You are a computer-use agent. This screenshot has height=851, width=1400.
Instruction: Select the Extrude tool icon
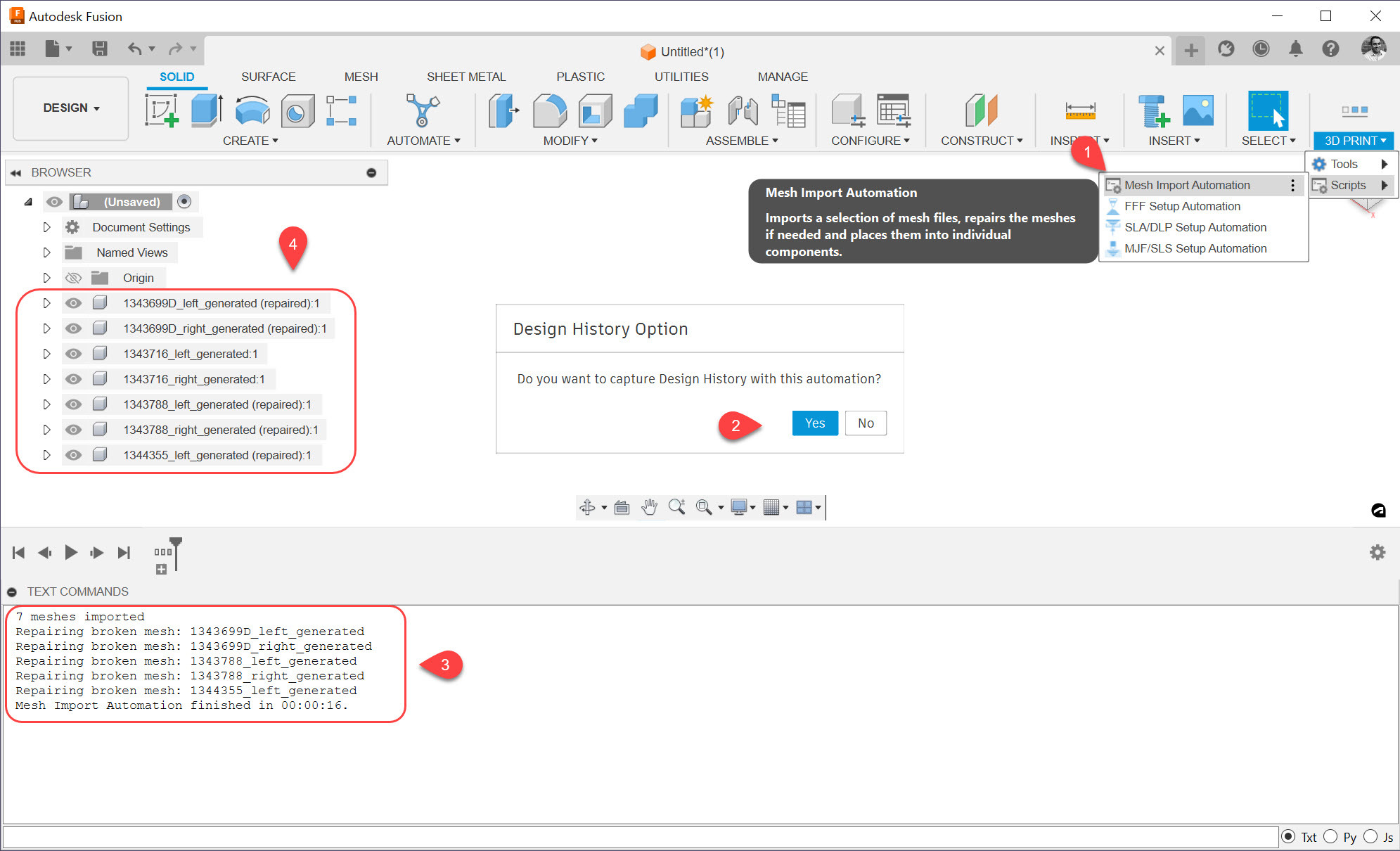click(207, 111)
